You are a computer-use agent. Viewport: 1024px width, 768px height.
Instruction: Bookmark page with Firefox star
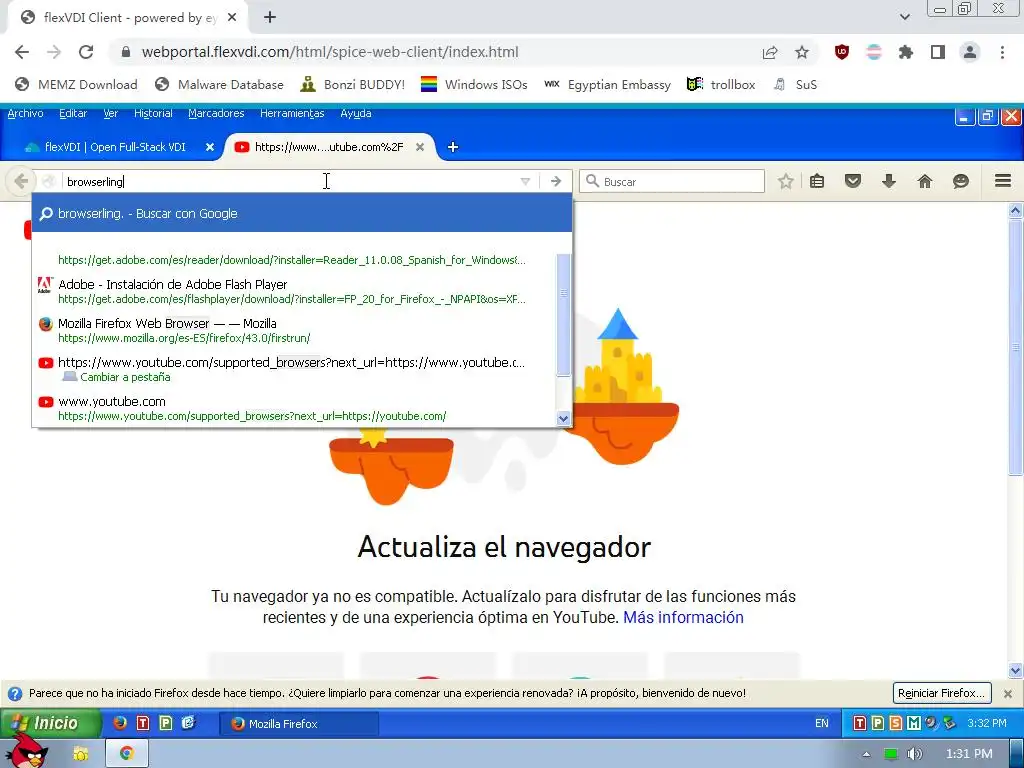click(x=786, y=182)
